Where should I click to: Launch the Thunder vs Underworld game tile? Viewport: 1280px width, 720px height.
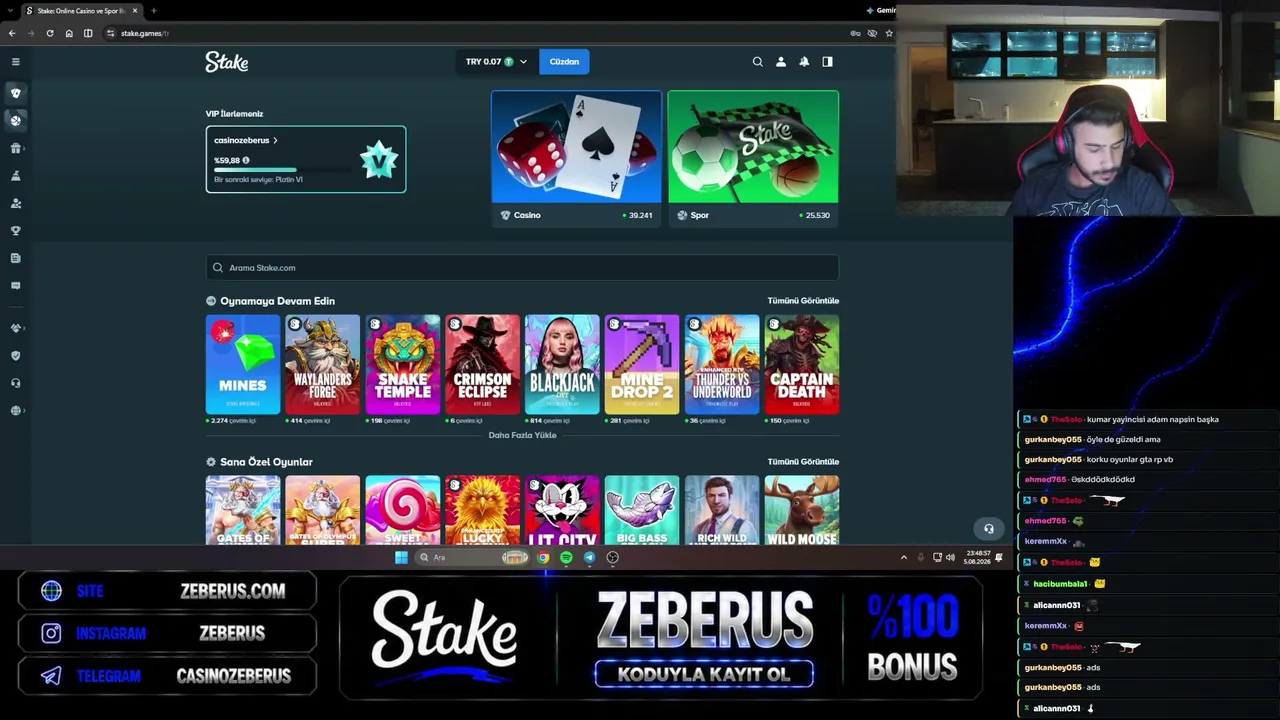[722, 364]
